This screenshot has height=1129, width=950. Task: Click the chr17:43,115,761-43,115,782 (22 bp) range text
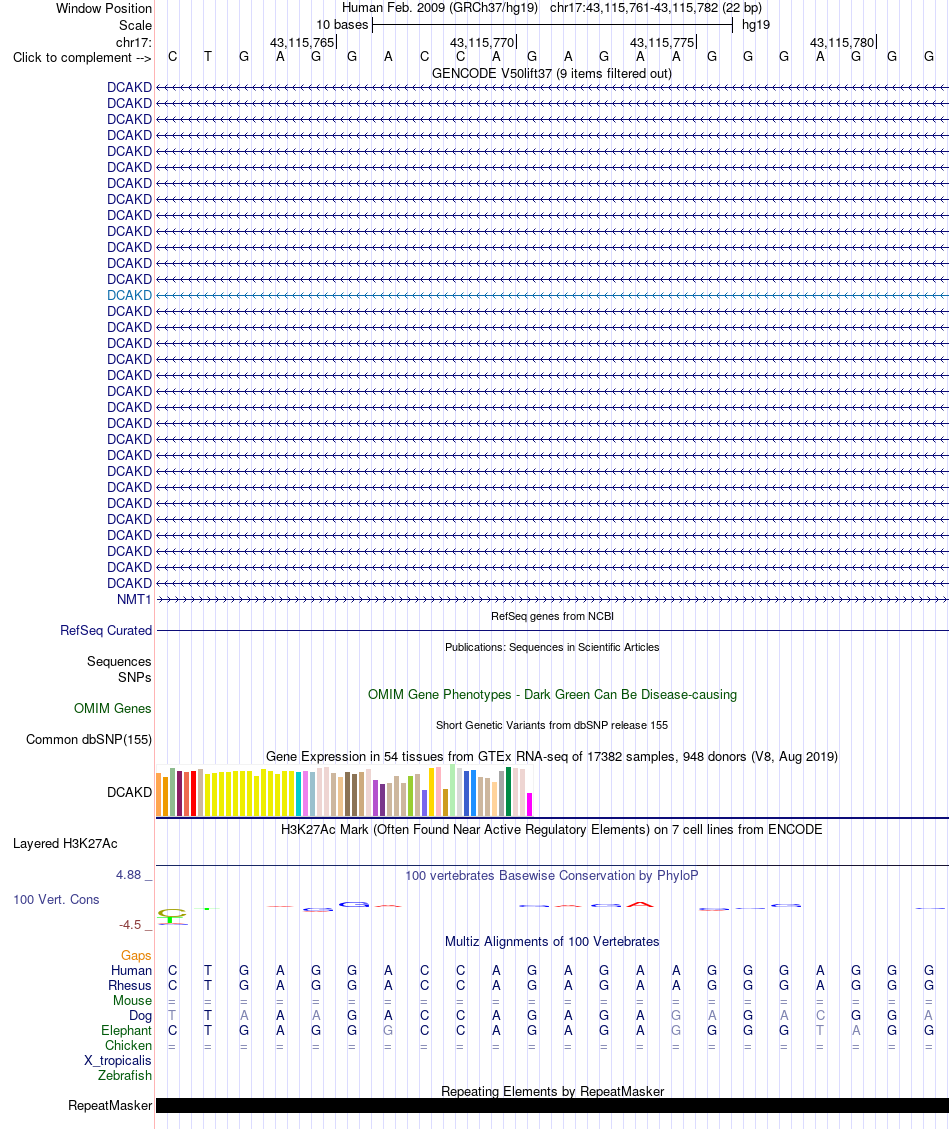coord(655,8)
